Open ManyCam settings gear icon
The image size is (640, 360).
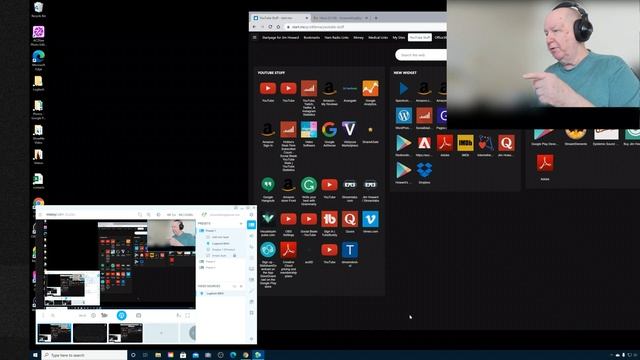251,215
